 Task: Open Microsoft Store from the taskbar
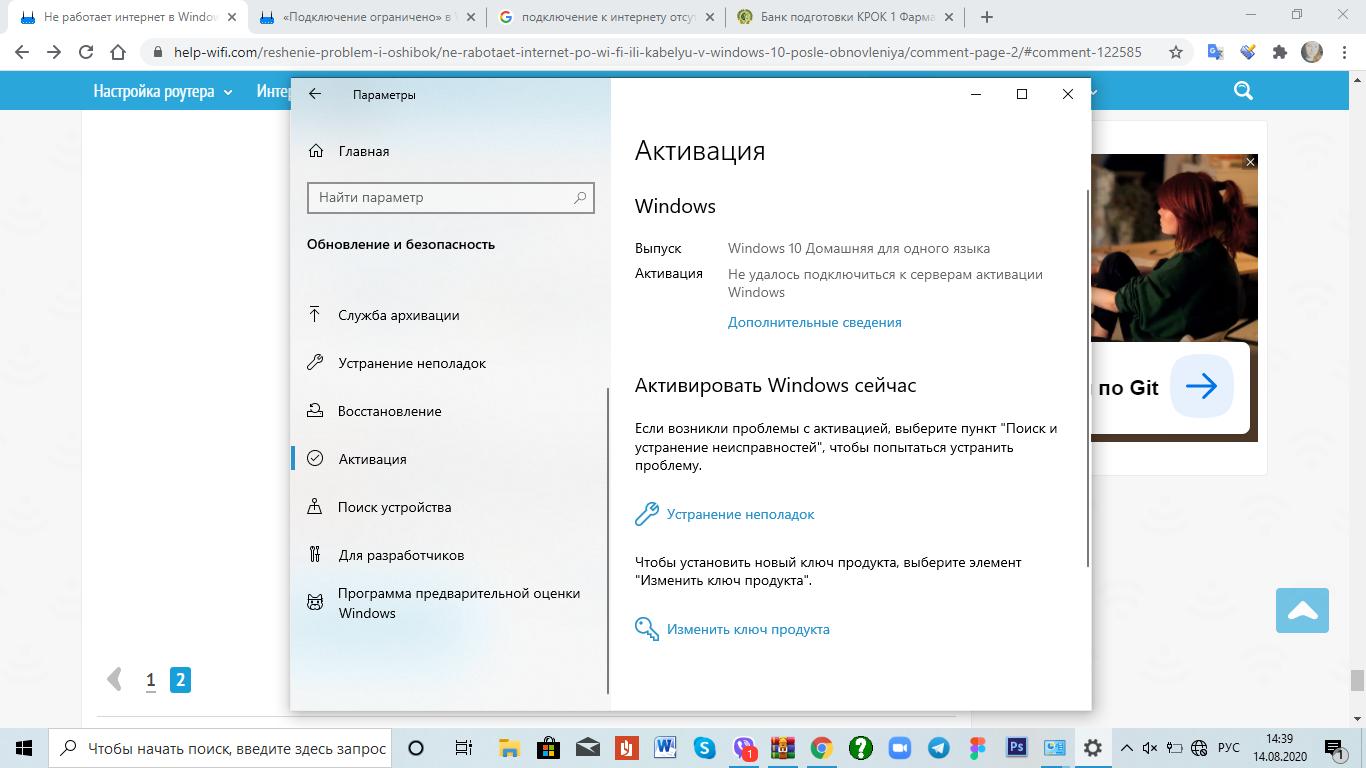pyautogui.click(x=548, y=748)
